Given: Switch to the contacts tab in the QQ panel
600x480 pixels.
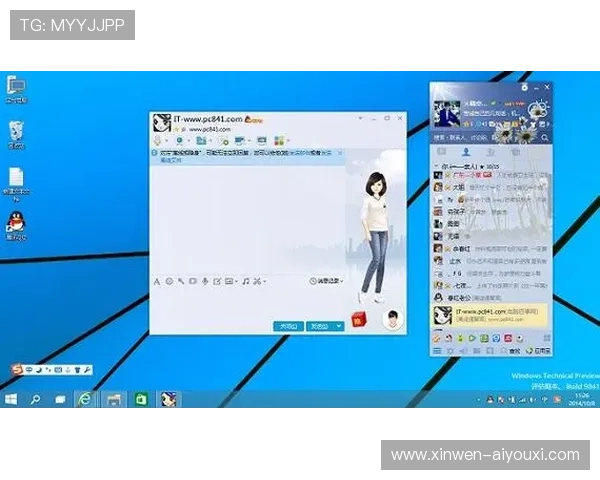Looking at the screenshot, I should click(466, 152).
